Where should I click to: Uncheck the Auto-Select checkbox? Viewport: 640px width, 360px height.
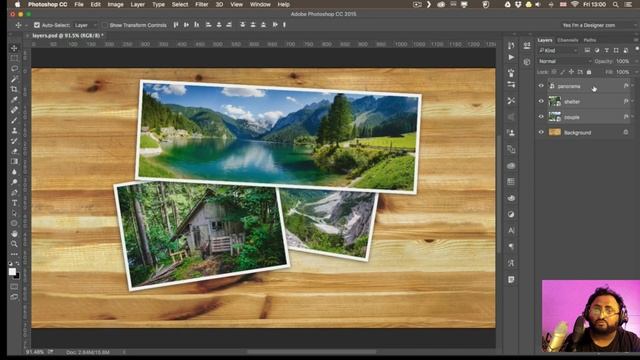[x=37, y=25]
